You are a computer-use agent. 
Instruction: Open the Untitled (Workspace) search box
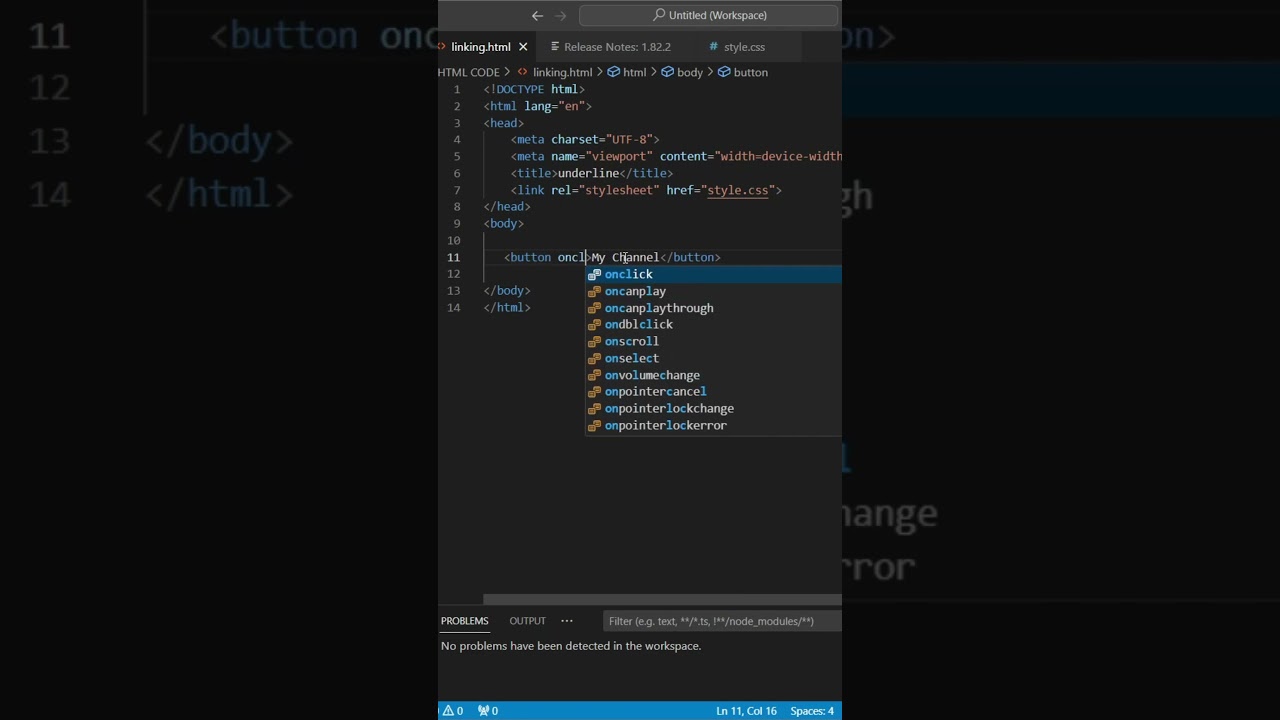point(709,15)
